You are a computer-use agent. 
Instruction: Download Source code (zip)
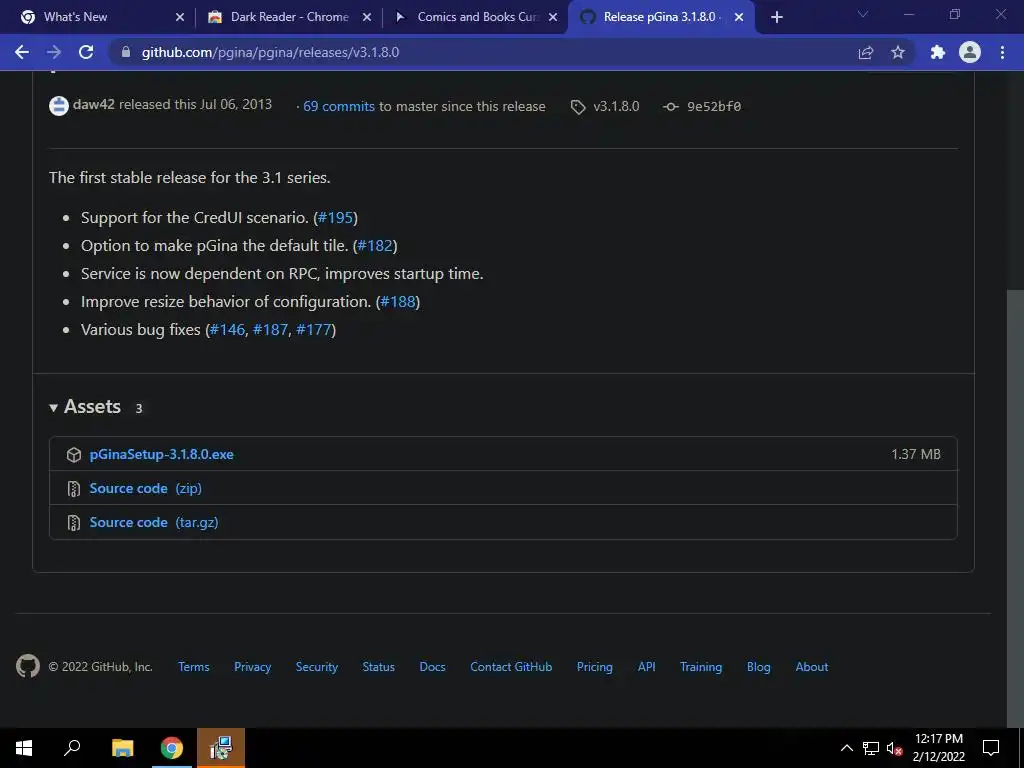[x=146, y=488]
